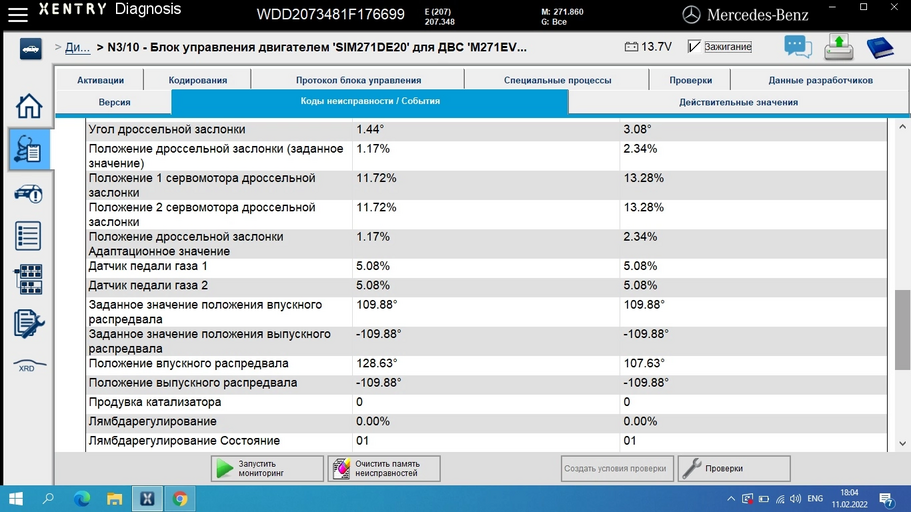Open Данные разработчиков tab
Viewport: 911px width, 512px height.
tap(820, 80)
